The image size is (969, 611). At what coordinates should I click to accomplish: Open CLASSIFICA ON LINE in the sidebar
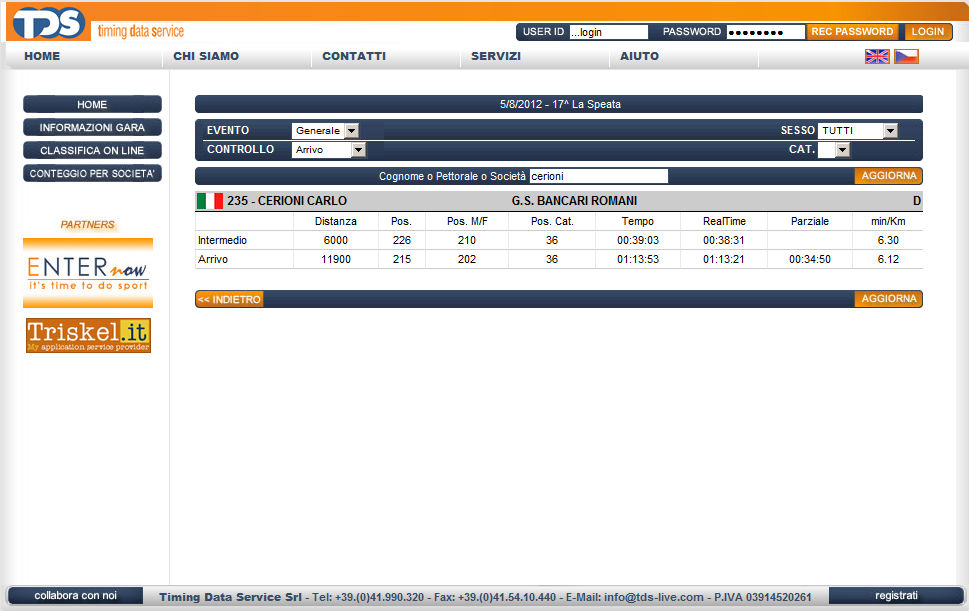[92, 150]
